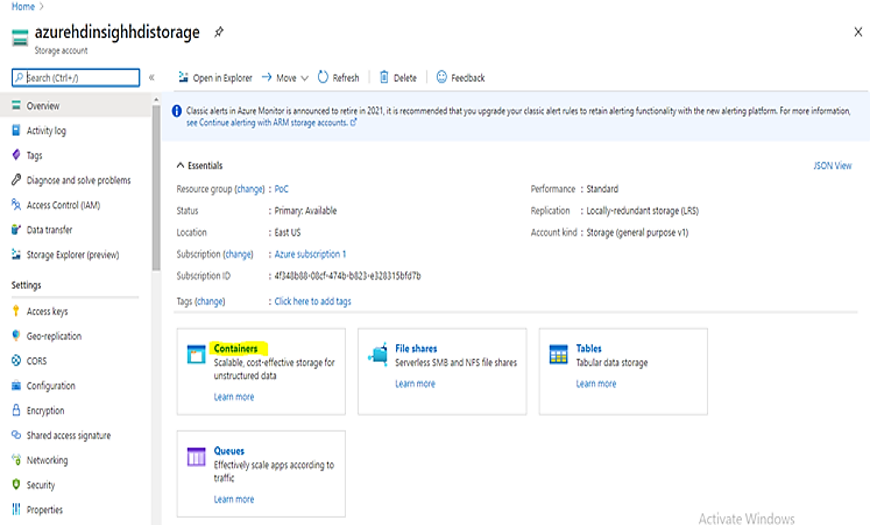Open the Queues service

229,451
